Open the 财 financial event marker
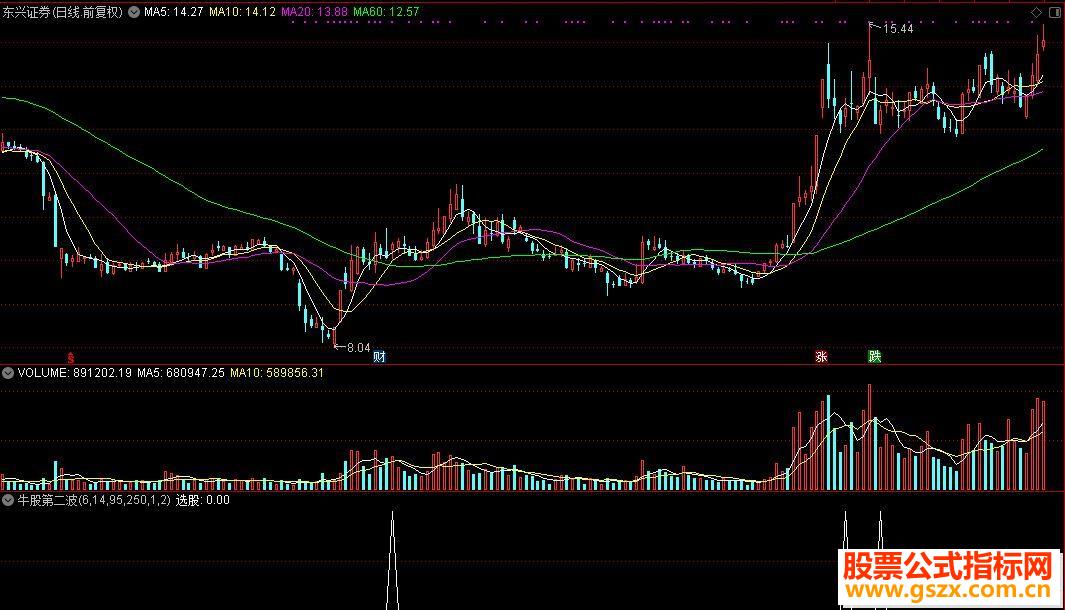This screenshot has width=1065, height=610. (x=379, y=357)
